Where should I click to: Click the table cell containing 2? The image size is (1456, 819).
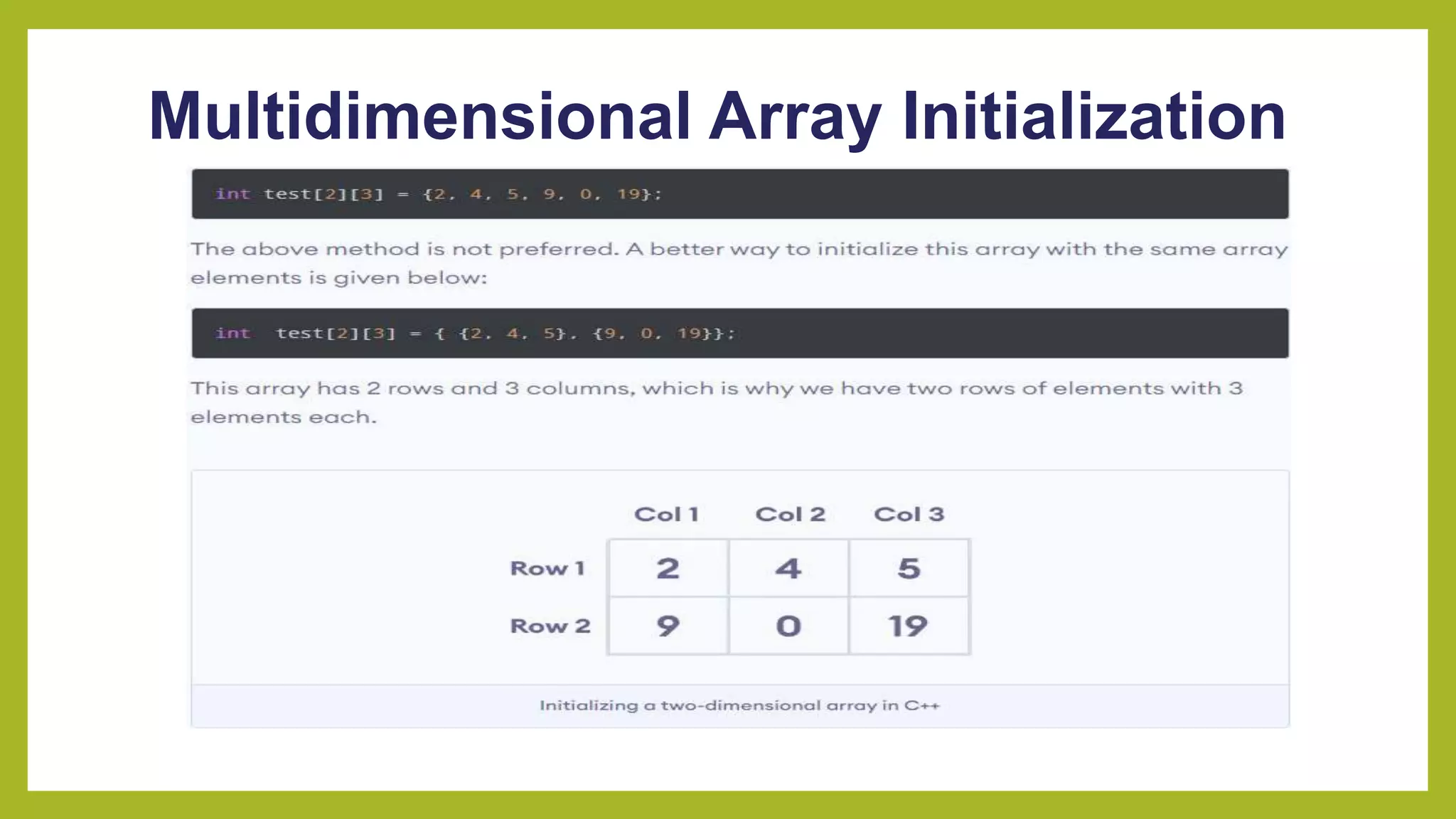pos(668,568)
